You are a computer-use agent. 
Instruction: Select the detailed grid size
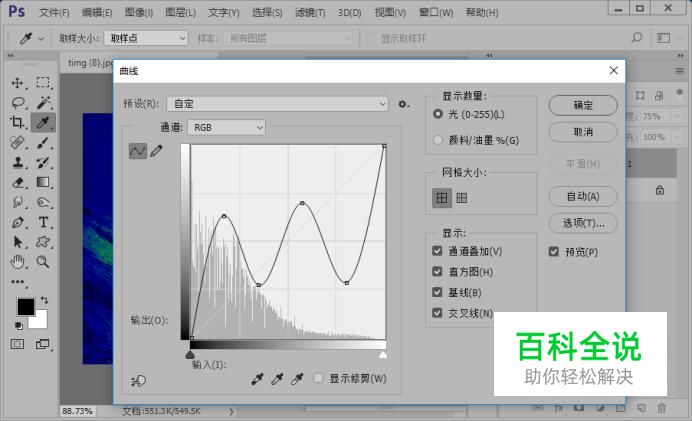coord(462,198)
